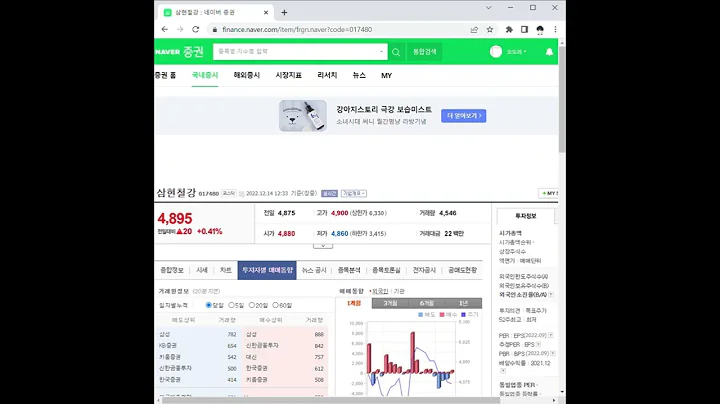Switch to the 종합정보 tab
The image size is (720, 404).
tap(172, 270)
